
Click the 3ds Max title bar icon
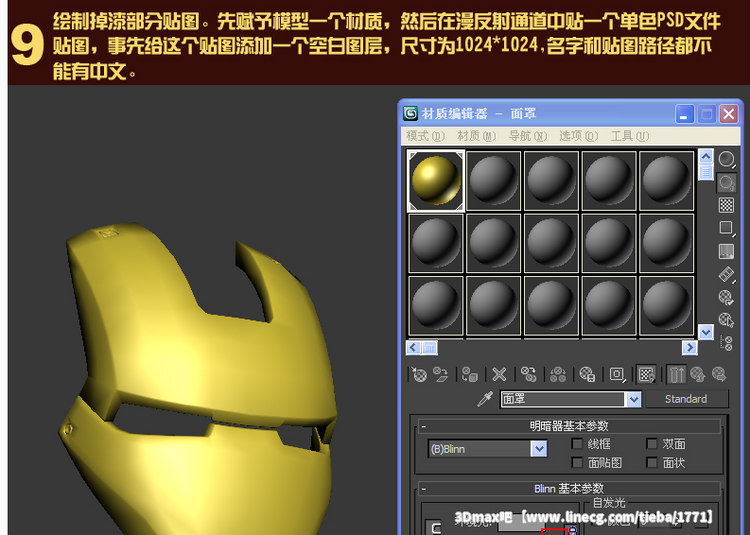pos(410,113)
